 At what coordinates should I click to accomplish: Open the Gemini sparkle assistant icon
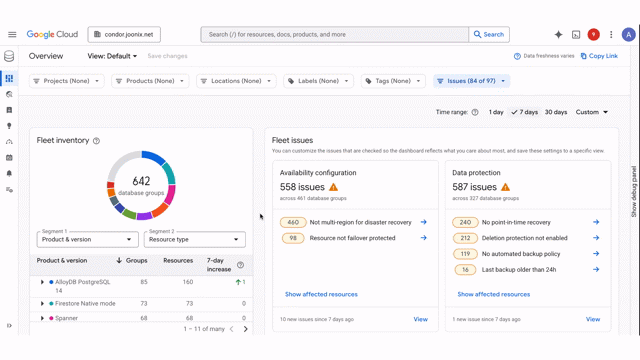coord(558,35)
